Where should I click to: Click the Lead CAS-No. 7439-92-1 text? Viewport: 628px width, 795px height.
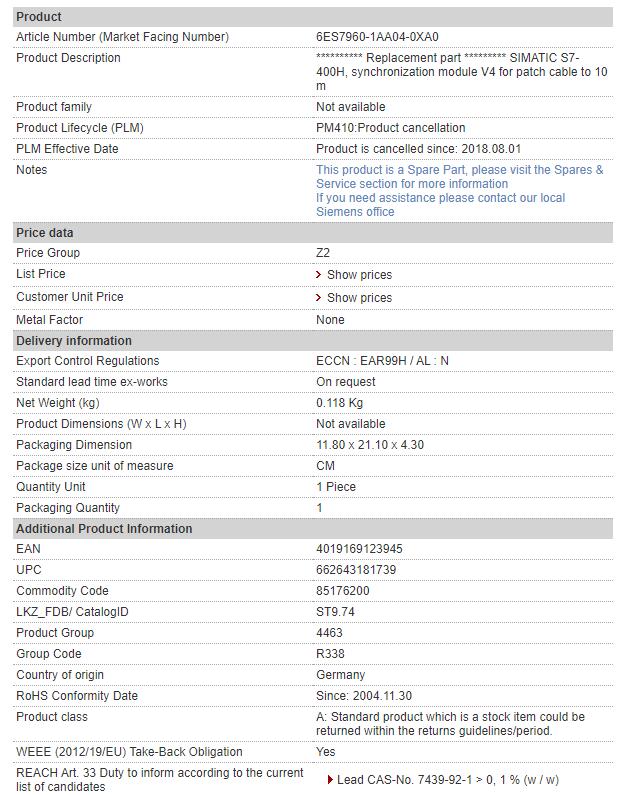[x=448, y=780]
